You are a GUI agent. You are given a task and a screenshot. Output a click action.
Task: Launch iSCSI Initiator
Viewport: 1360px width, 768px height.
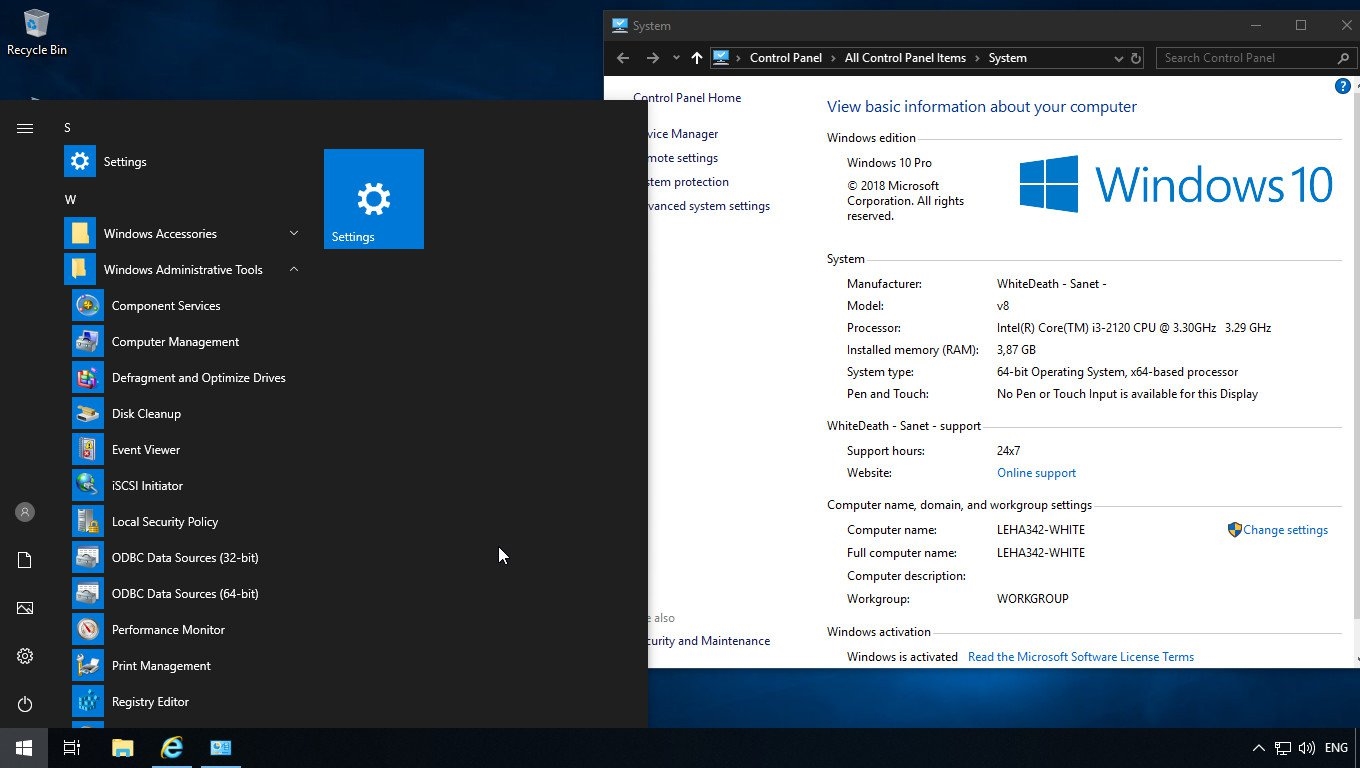click(x=186, y=486)
